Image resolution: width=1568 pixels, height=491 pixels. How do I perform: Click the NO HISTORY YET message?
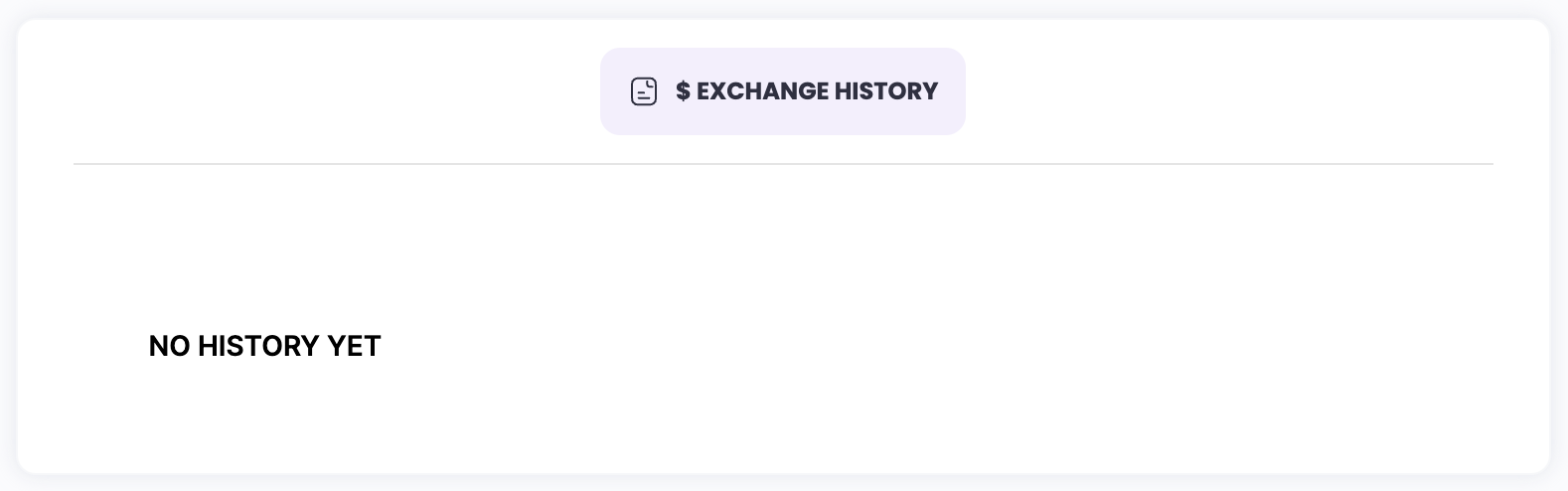[x=264, y=346]
